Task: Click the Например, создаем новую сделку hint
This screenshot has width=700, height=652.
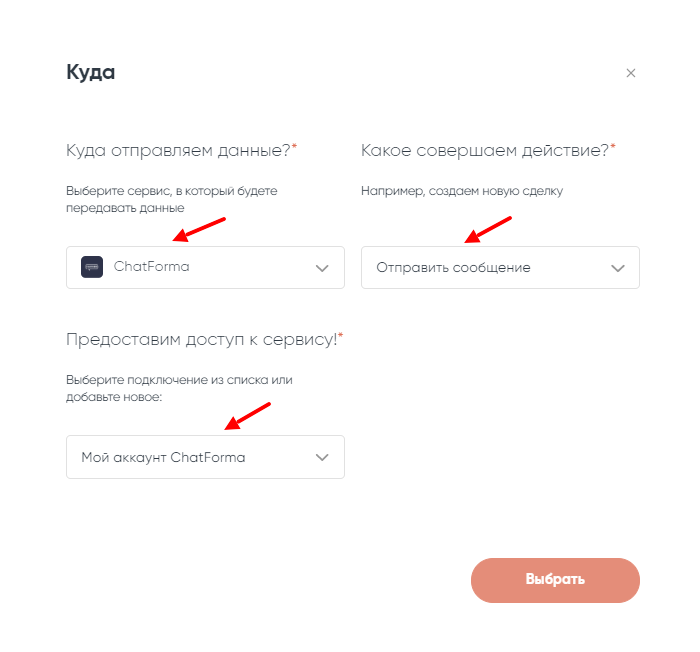Action: [x=461, y=191]
